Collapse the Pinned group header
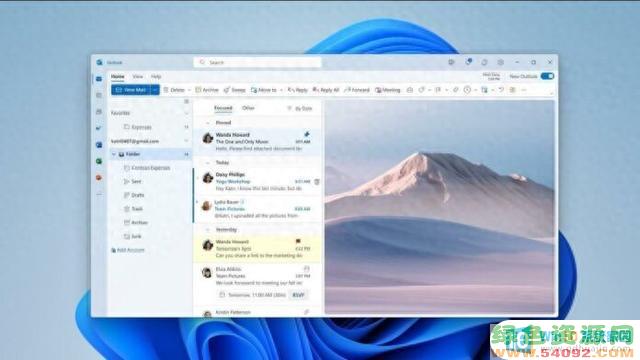The image size is (640, 360). (x=208, y=123)
